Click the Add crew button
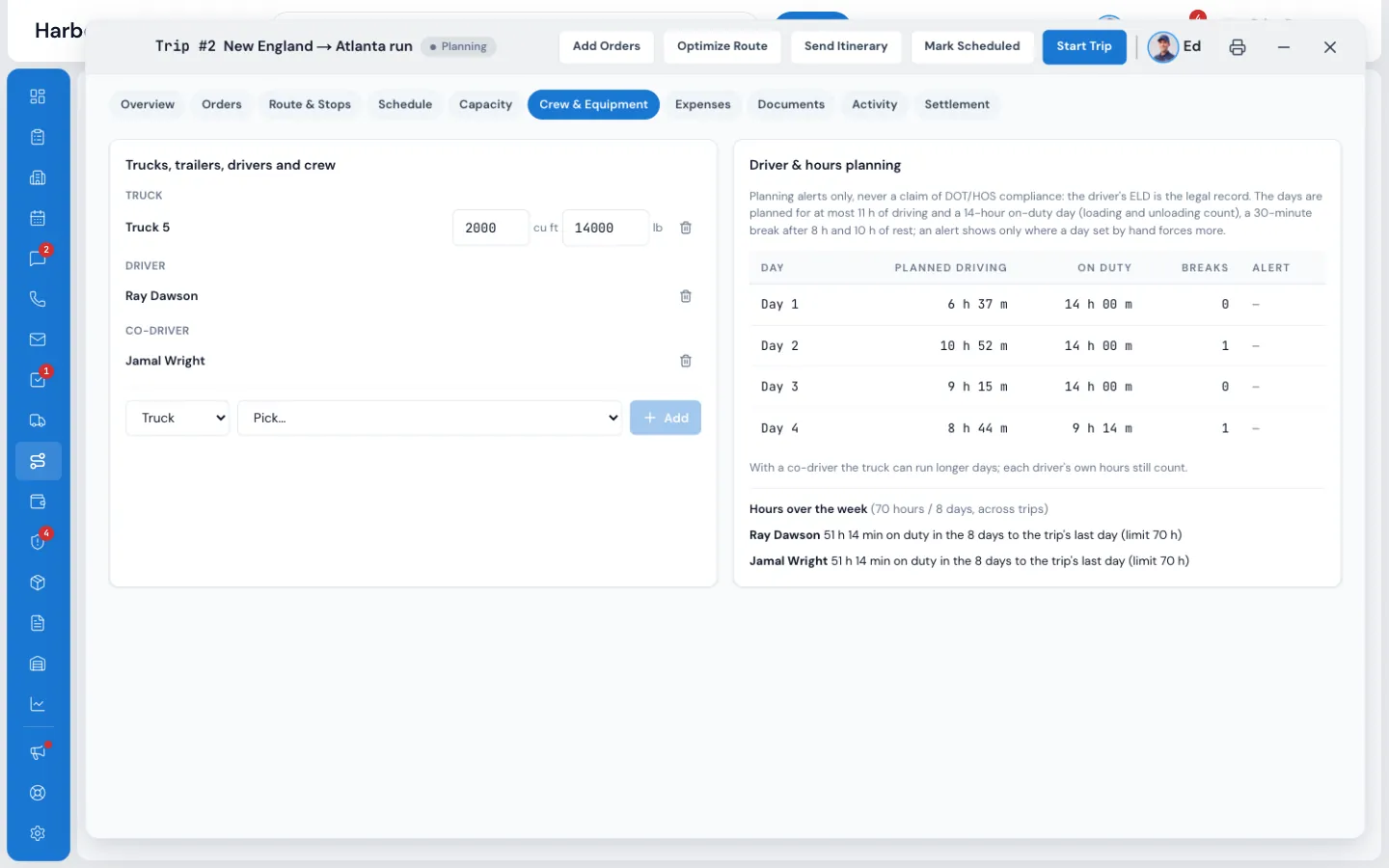The width and height of the screenshot is (1389, 868). (x=666, y=418)
